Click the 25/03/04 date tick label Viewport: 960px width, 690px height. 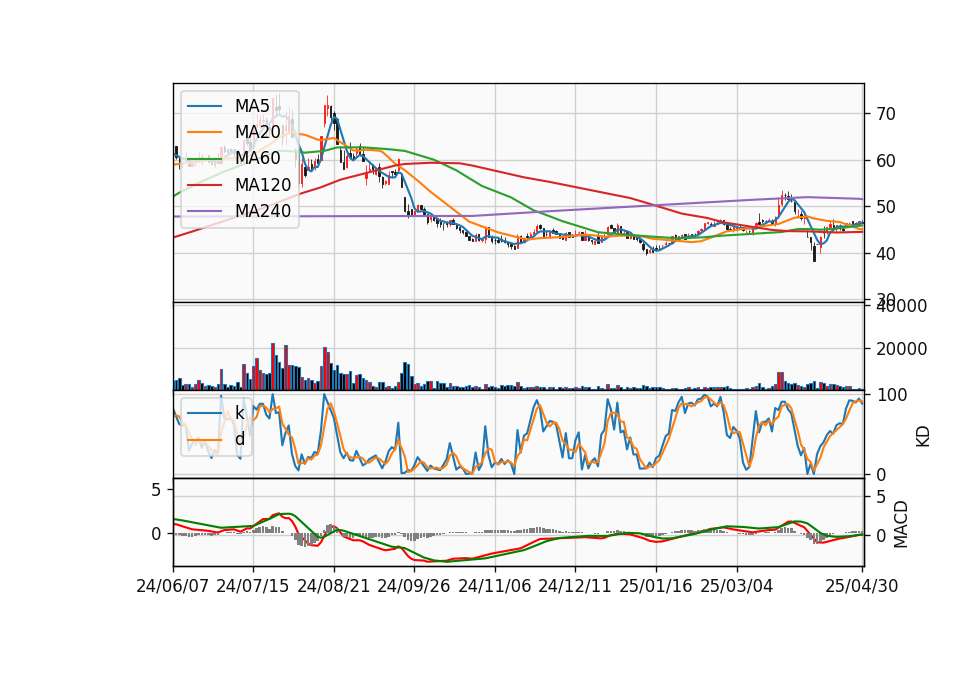[737, 586]
